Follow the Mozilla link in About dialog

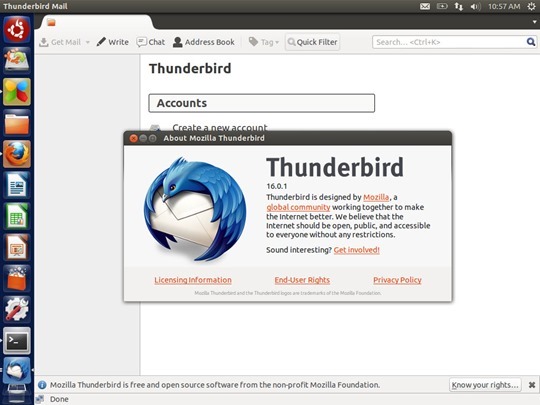click(376, 197)
